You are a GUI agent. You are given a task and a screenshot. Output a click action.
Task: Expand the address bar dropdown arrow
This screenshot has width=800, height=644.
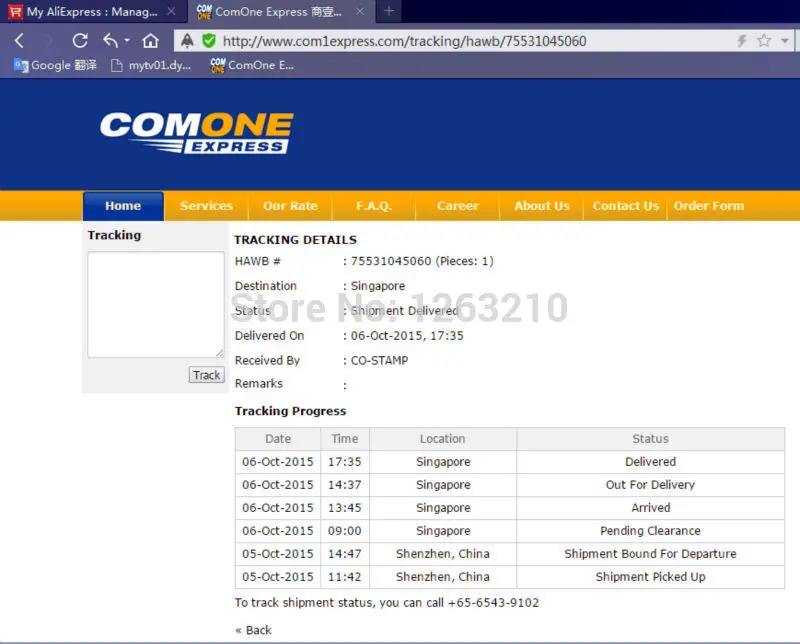785,41
